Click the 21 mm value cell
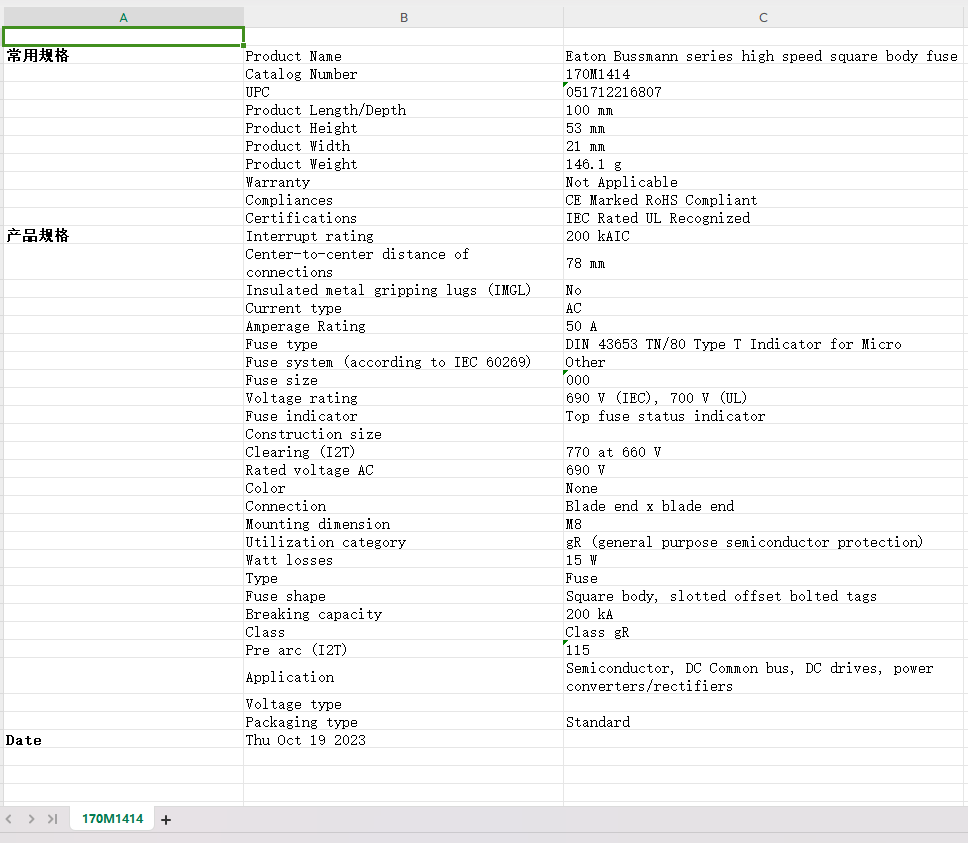 764,146
